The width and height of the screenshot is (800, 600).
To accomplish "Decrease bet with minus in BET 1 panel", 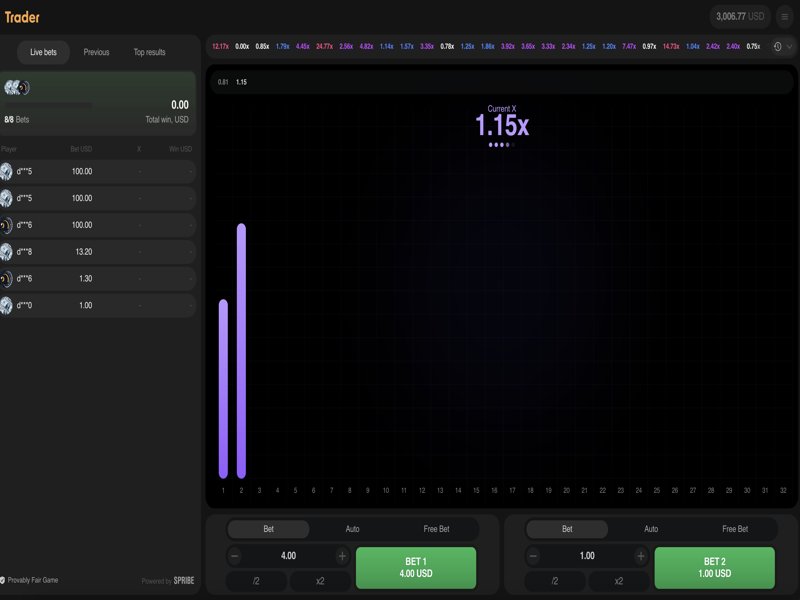I will click(x=235, y=556).
